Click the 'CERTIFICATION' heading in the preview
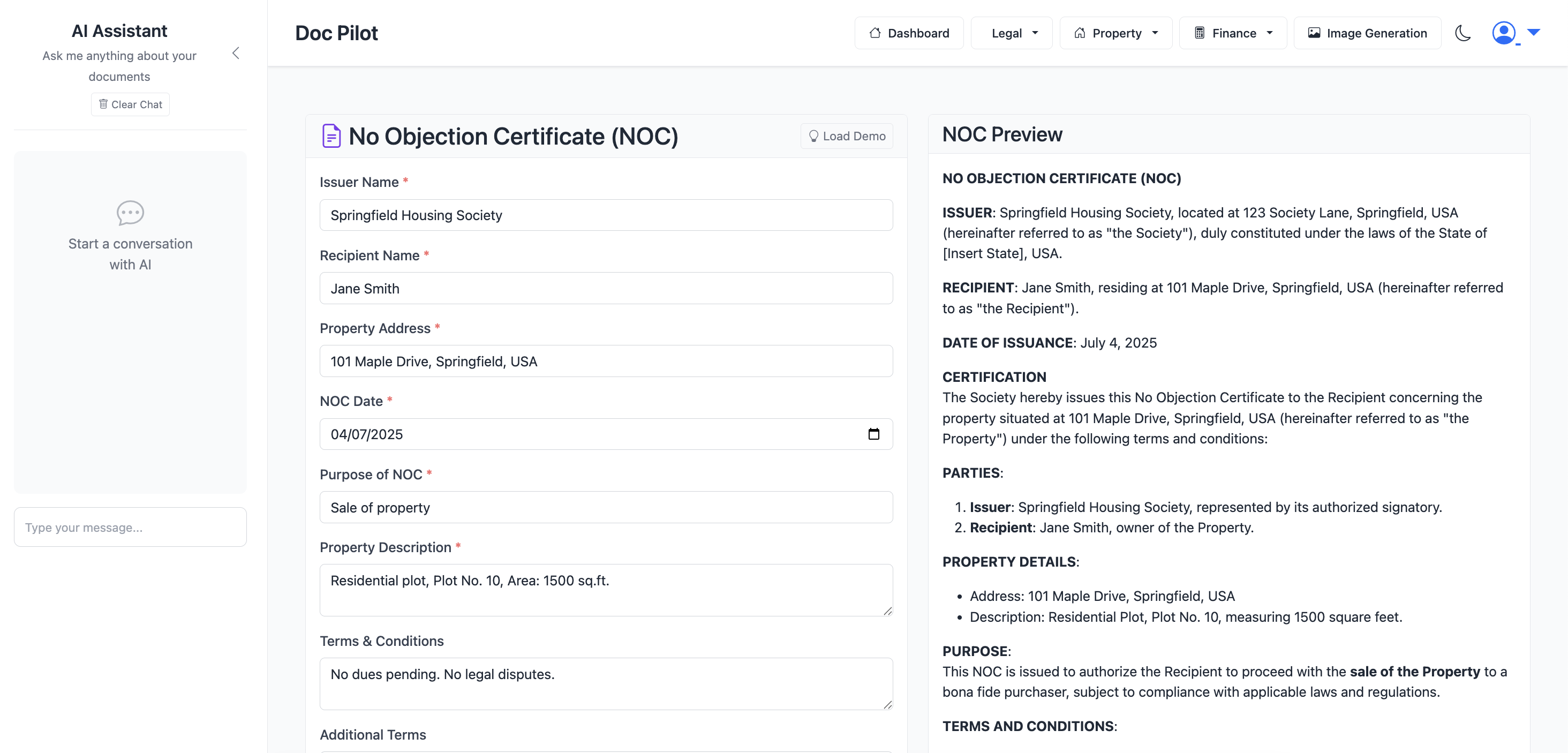Viewport: 1568px width, 753px height. pyautogui.click(x=994, y=377)
